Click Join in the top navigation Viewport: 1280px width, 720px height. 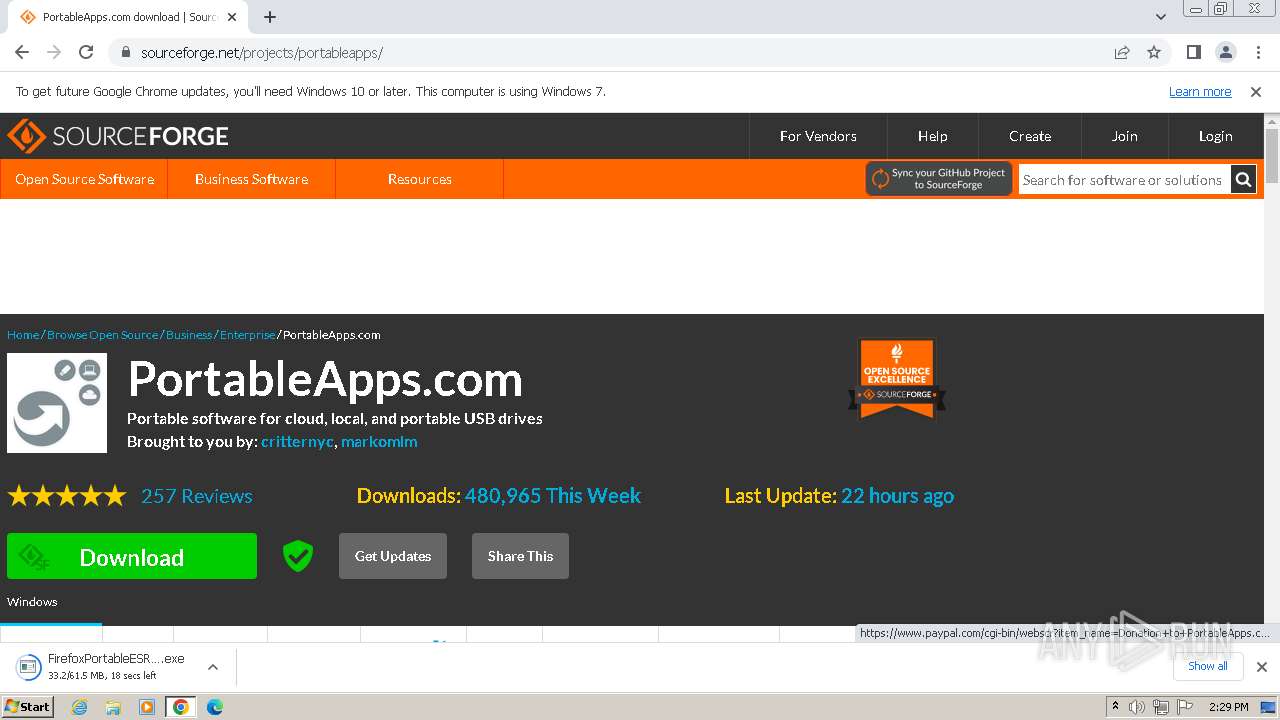pos(1125,136)
